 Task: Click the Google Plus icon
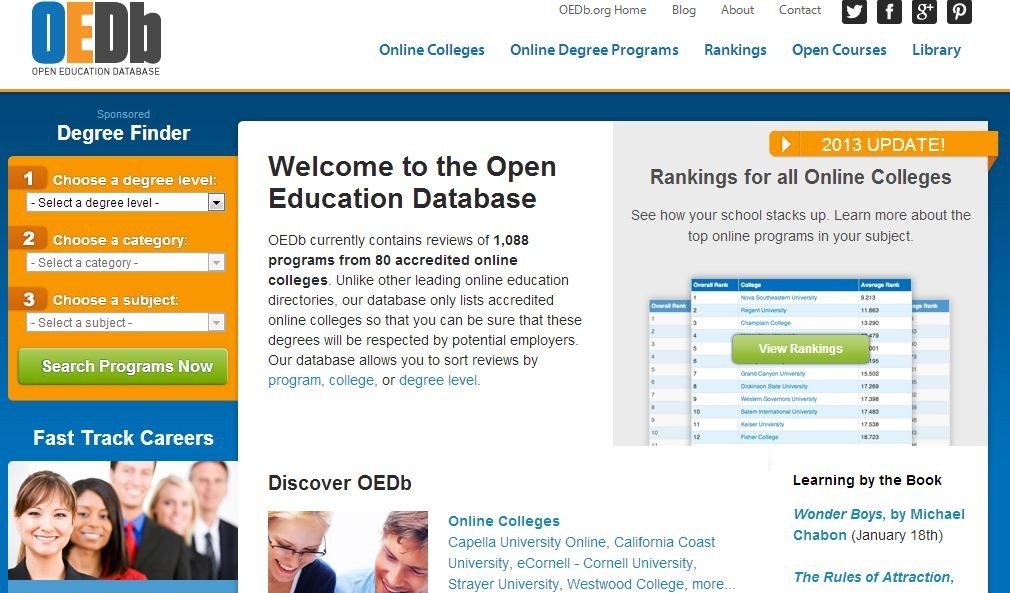click(x=924, y=11)
